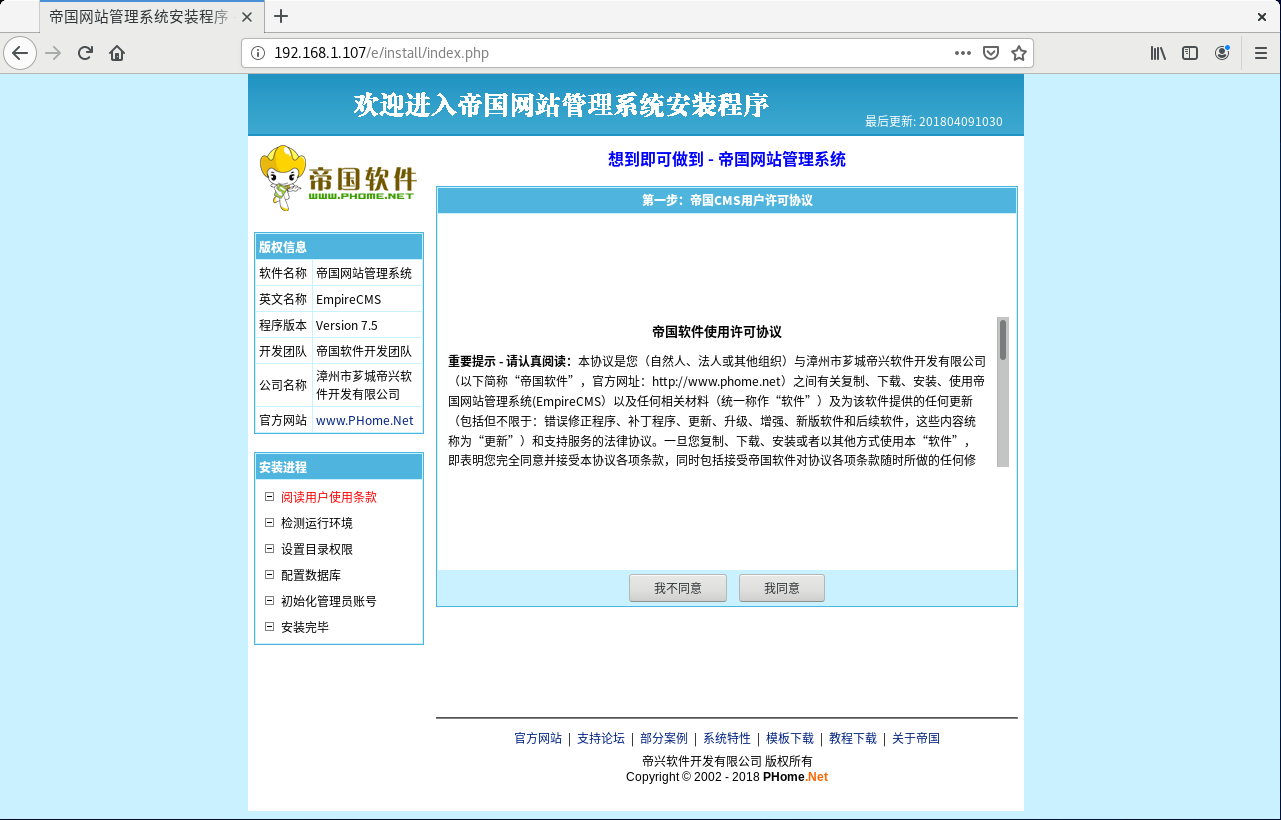This screenshot has height=820, width=1281.
Task: Click the box icon beside 设置目录权限
Action: tap(269, 548)
